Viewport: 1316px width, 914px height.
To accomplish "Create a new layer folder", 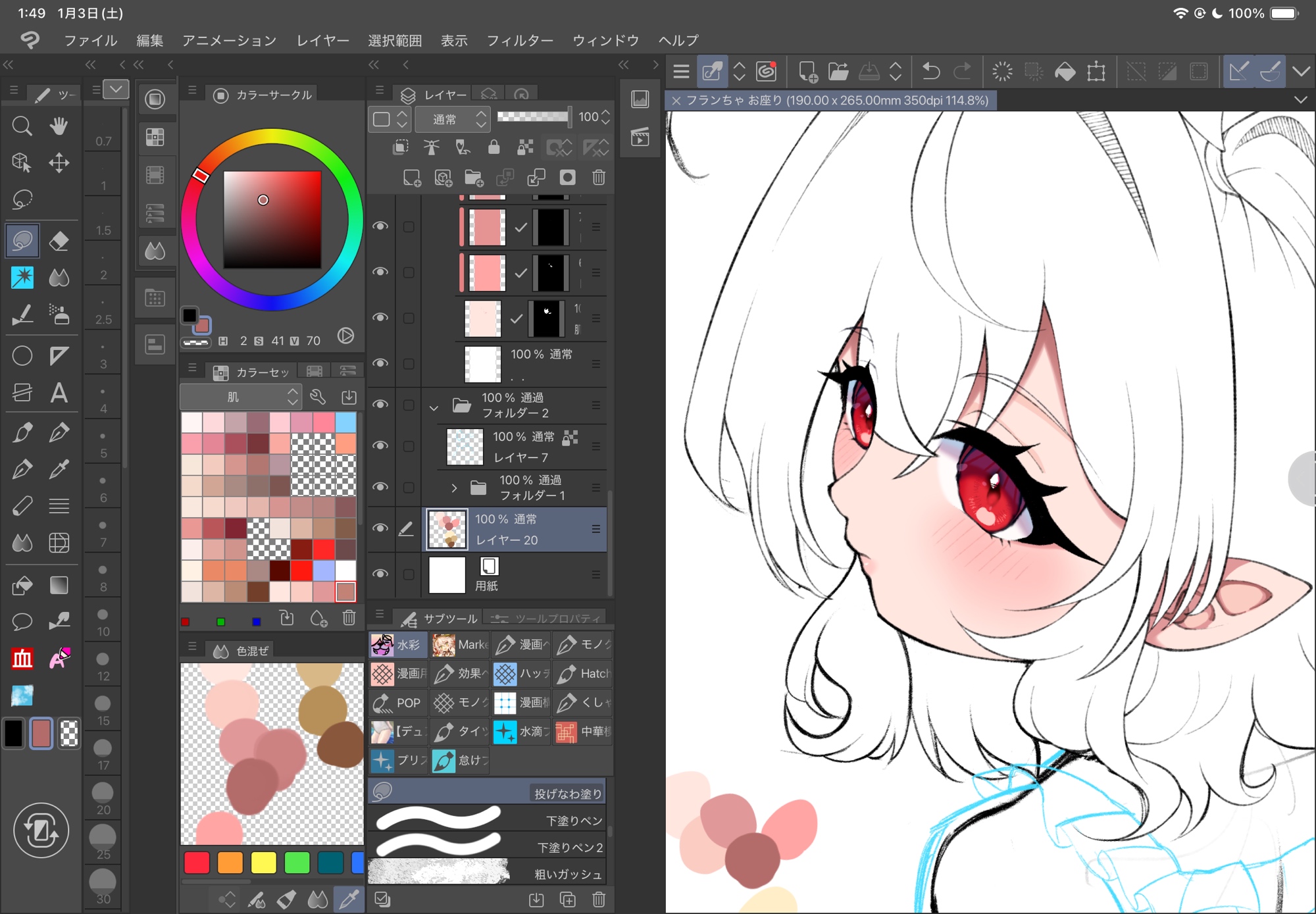I will [x=474, y=178].
